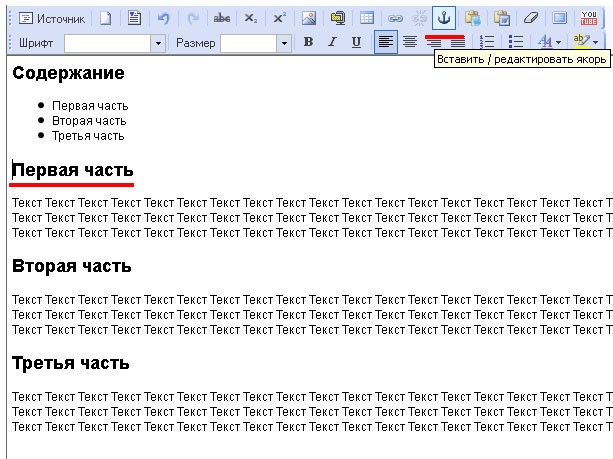This screenshot has width=613, height=459.
Task: Switch to Источник source view
Action: click(x=52, y=18)
